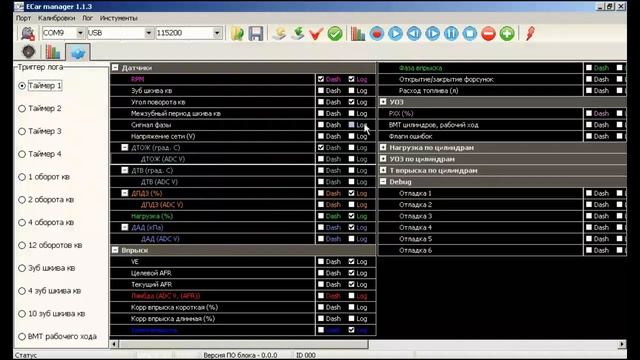Click the scrollbar right arrow
The height and width of the screenshot is (360, 640).
[x=622, y=344]
